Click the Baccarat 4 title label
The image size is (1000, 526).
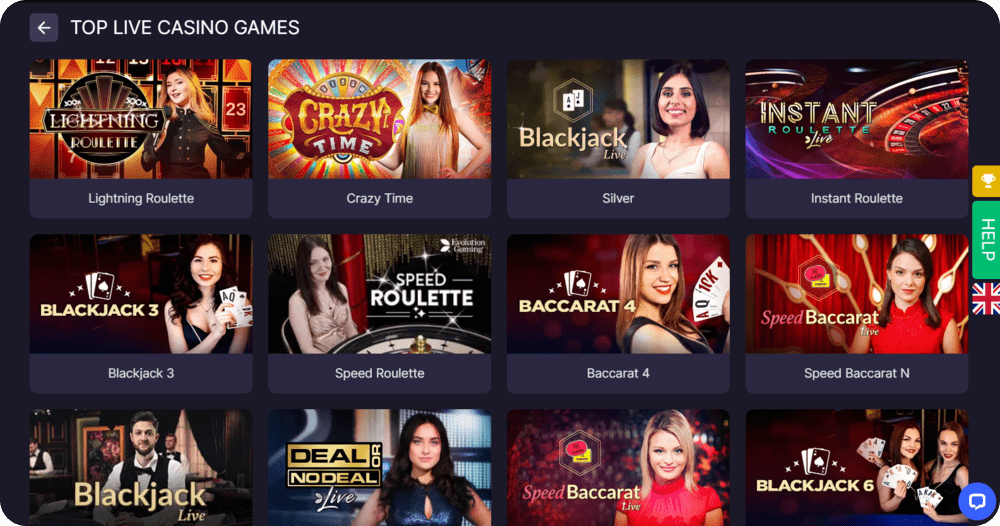click(x=618, y=373)
